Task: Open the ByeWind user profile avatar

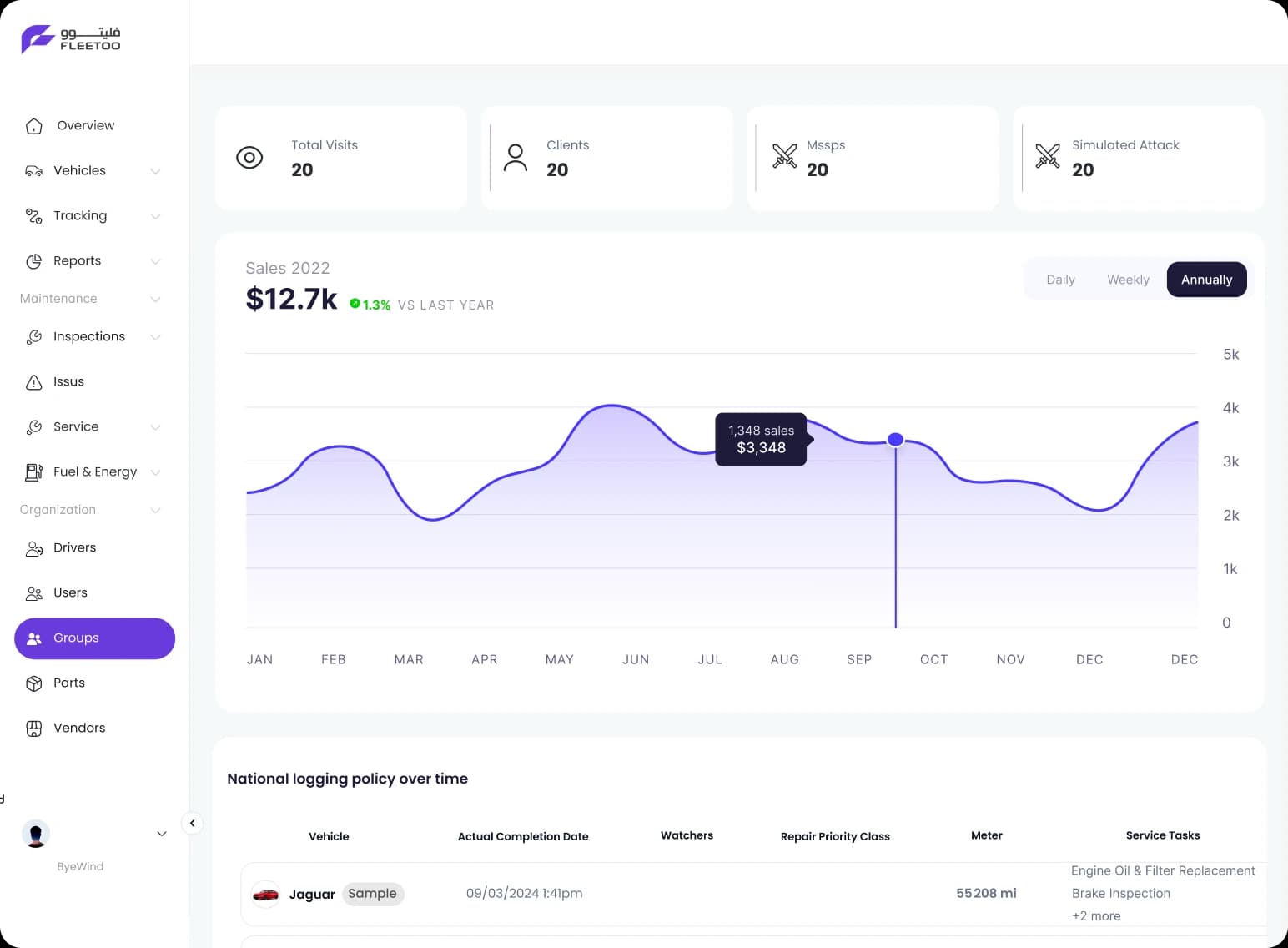Action: [x=36, y=834]
